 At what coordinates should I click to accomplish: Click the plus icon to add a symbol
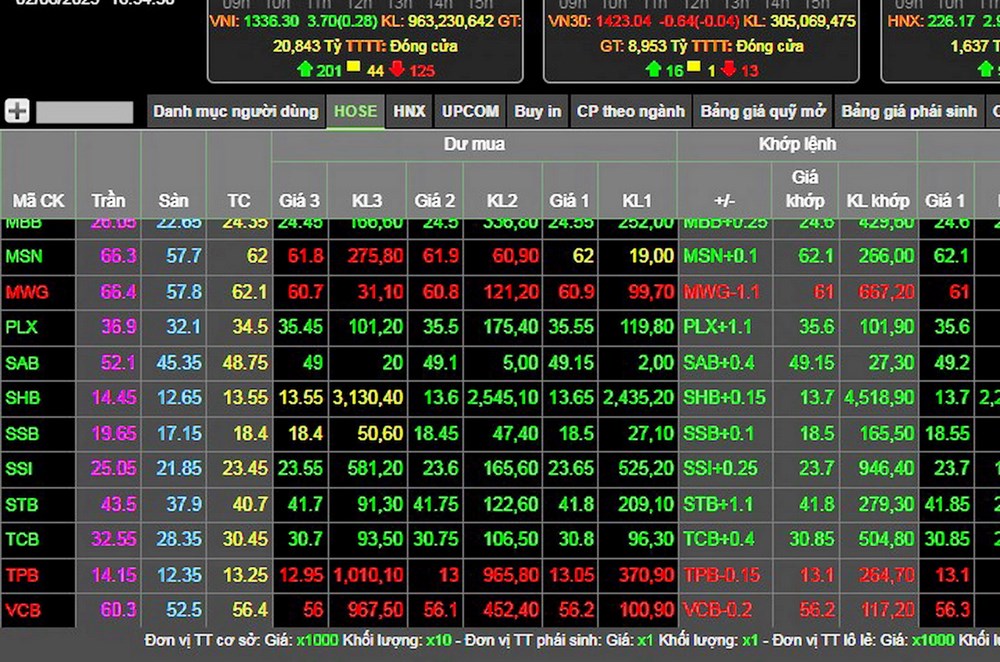[17, 111]
